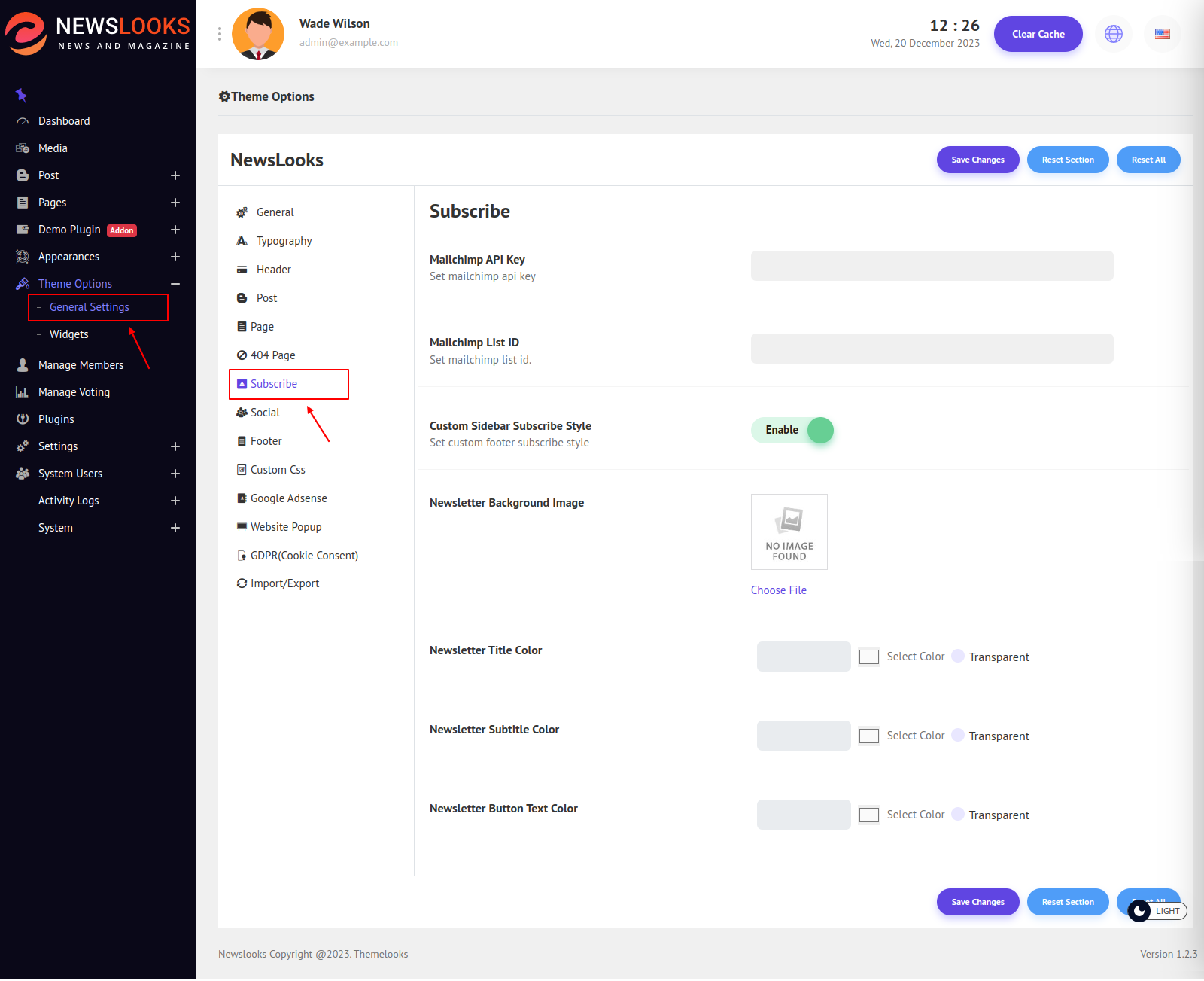Click the top Save Changes button
Viewport: 1204px width, 981px height.
click(977, 160)
